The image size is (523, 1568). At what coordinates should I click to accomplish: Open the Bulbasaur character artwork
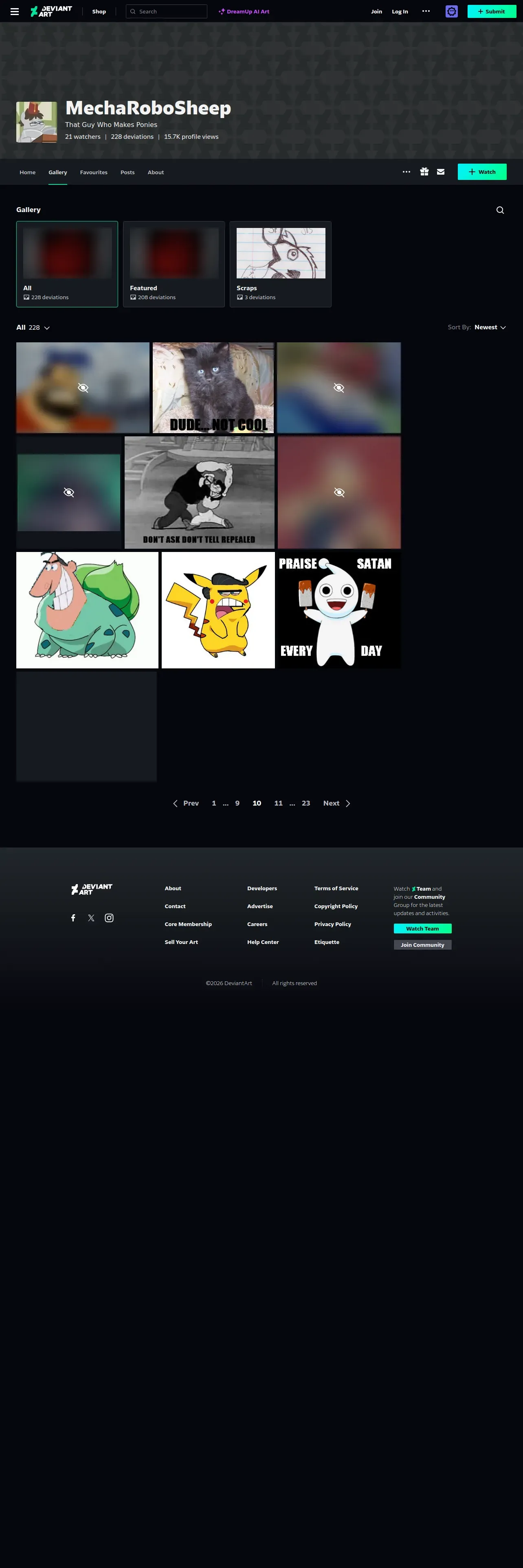coord(87,610)
